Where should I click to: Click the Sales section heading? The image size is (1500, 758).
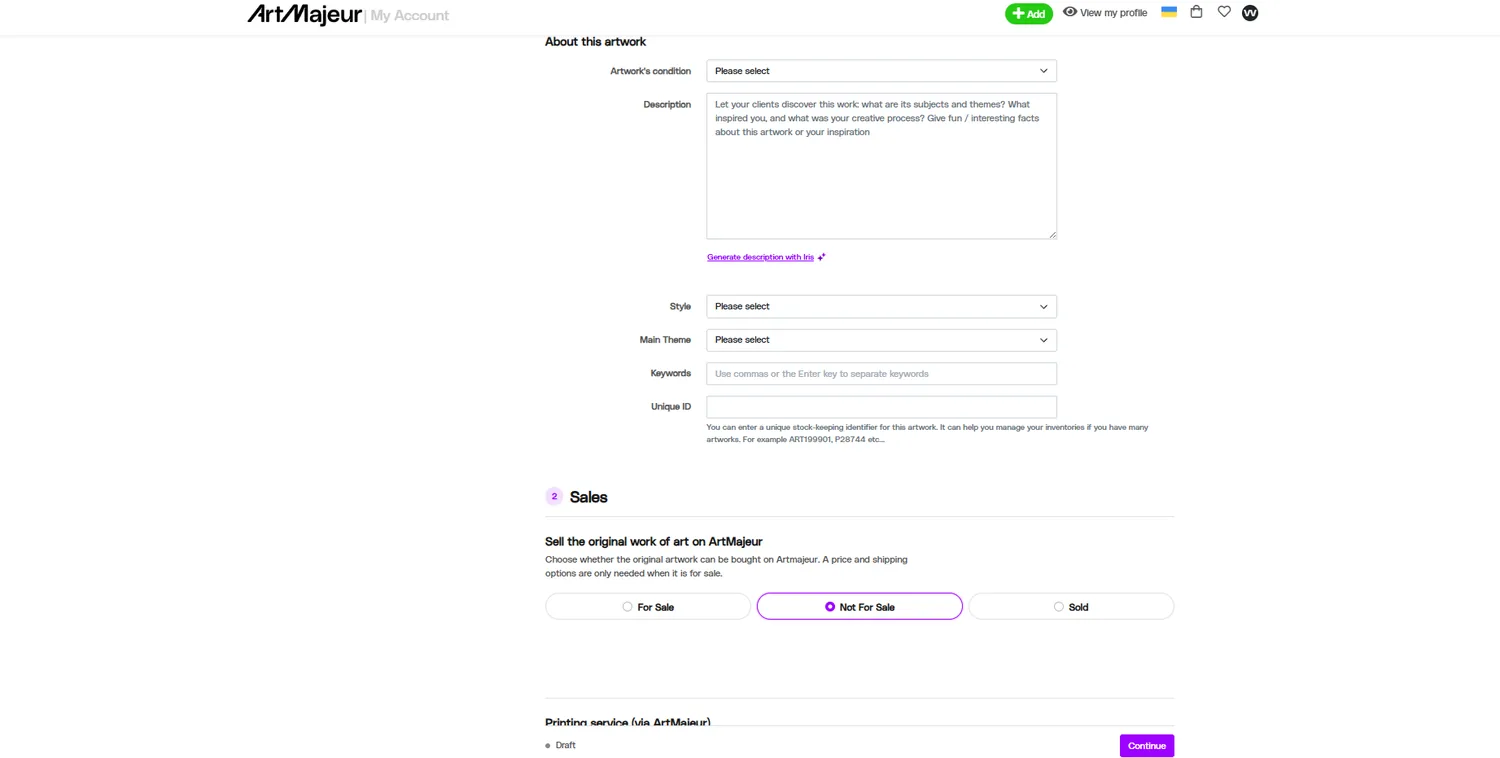tap(589, 497)
